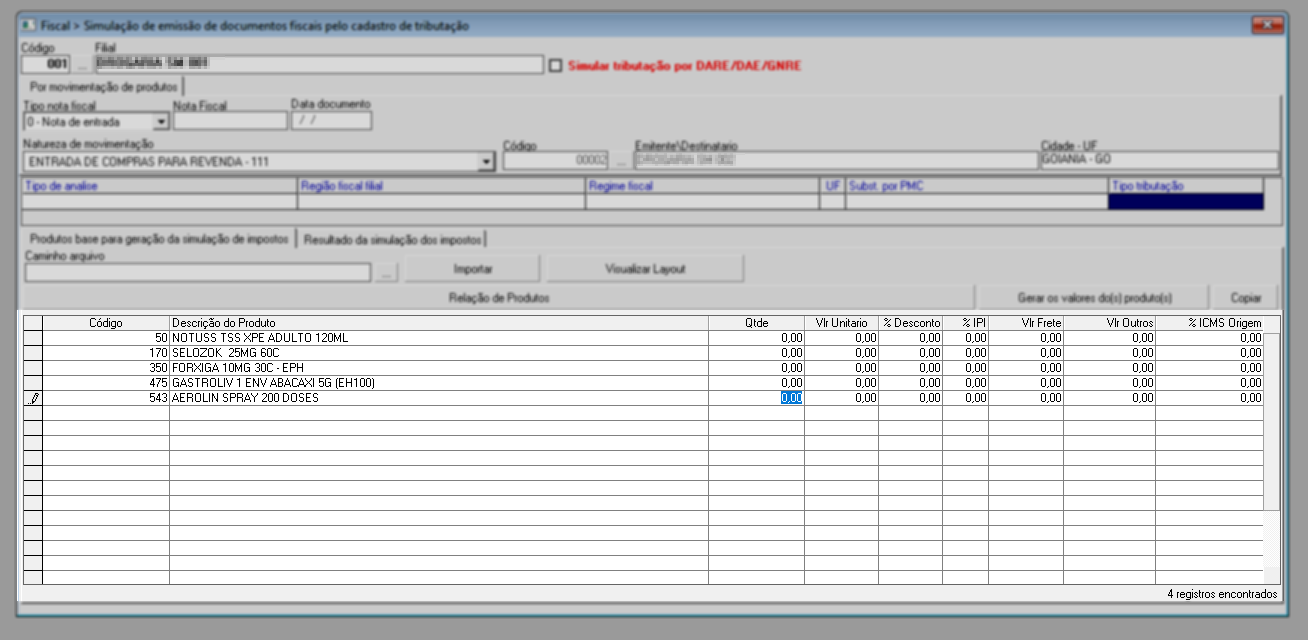Click the Vlr Outros column header
1308x640 pixels.
[1109, 323]
